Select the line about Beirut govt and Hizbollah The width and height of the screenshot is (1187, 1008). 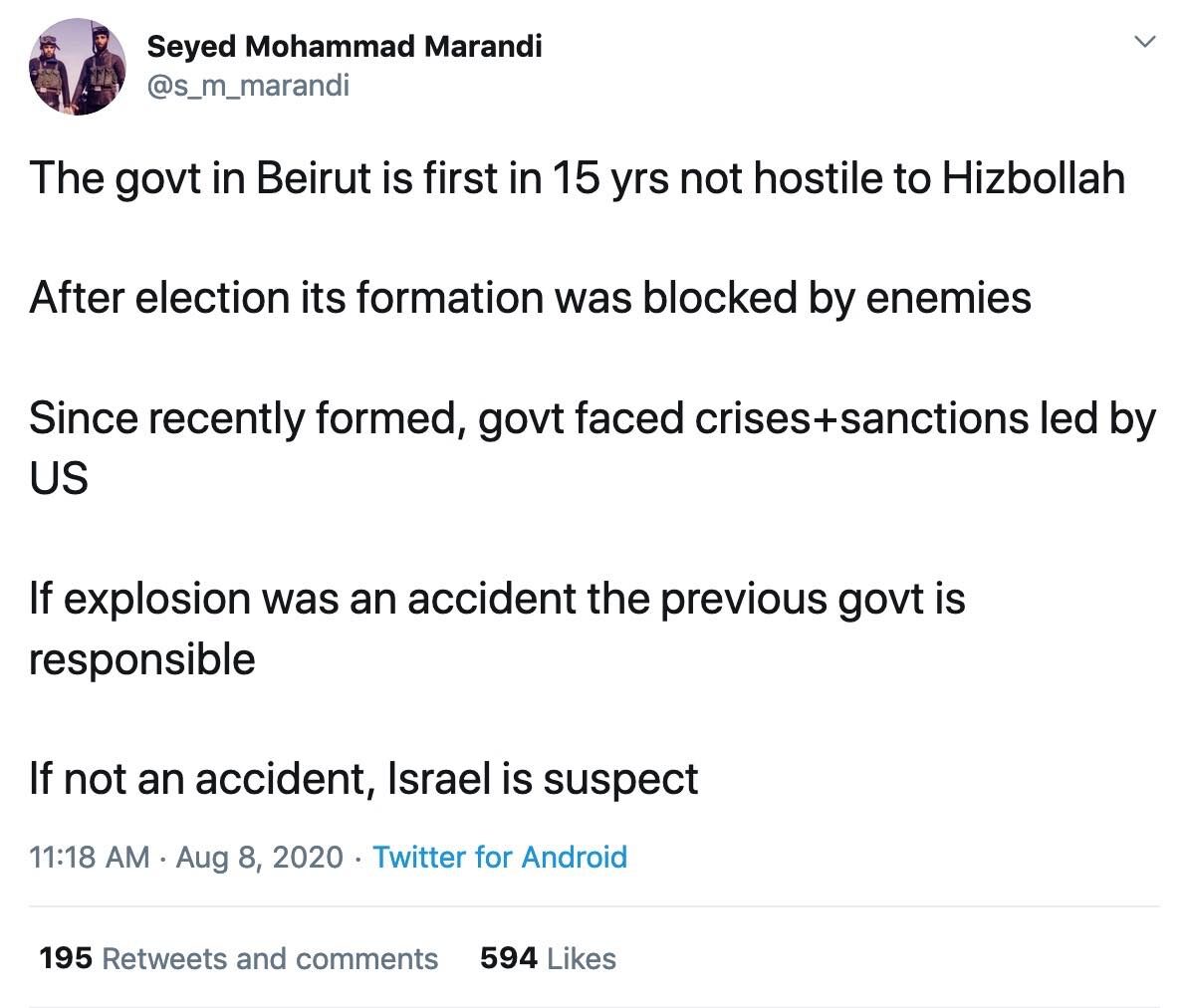(x=577, y=179)
